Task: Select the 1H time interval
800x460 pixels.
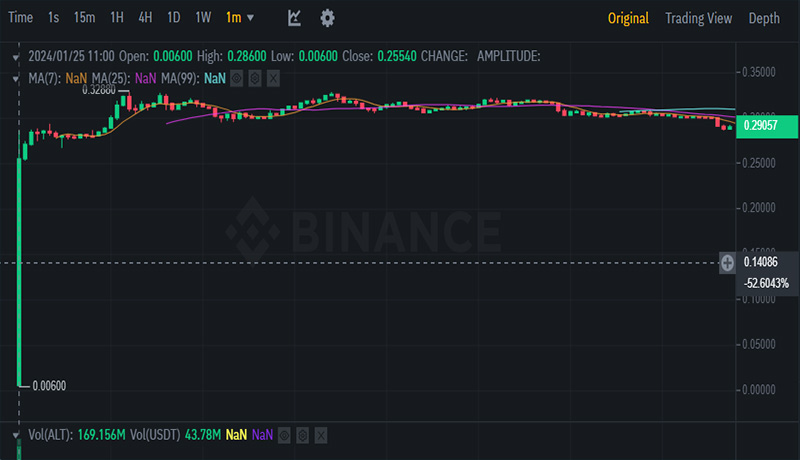Action: pyautogui.click(x=117, y=18)
